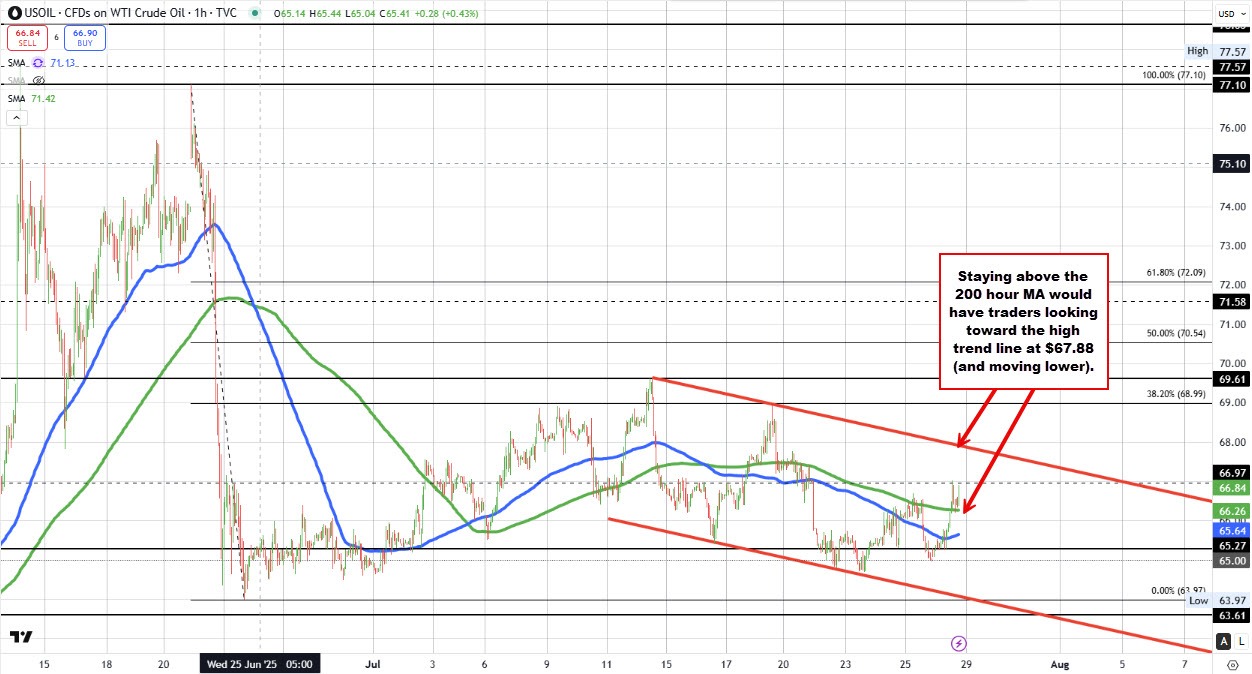1252x674 pixels.
Task: Click the 65.27 price axis label
Action: [x=1230, y=548]
